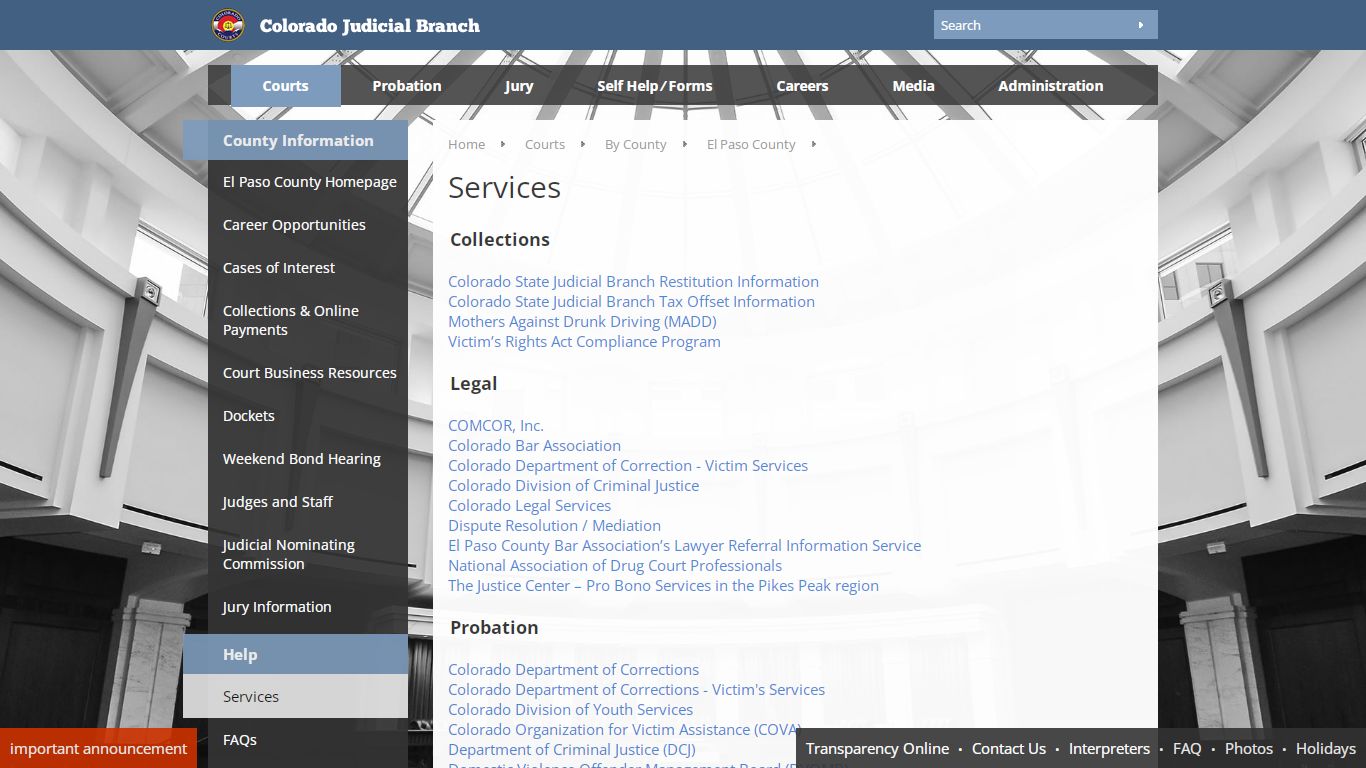Open Interpreters footer link

coord(1109,749)
